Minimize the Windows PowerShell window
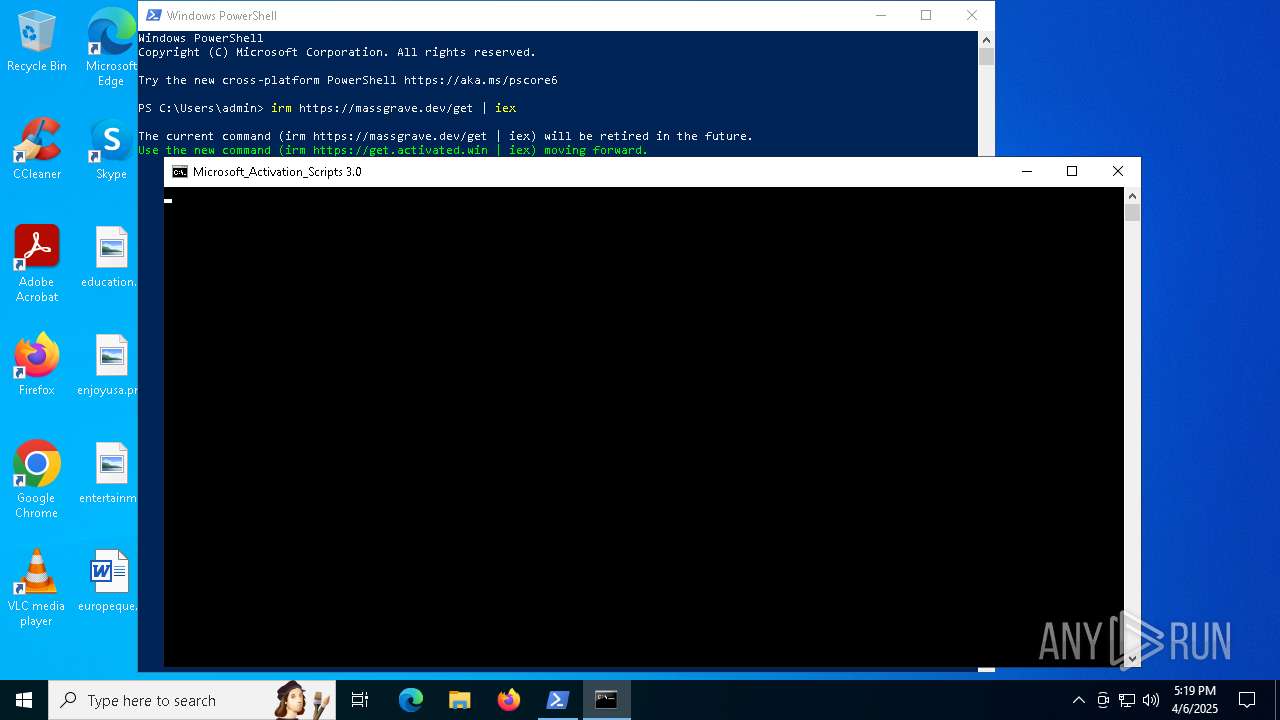 881,15
